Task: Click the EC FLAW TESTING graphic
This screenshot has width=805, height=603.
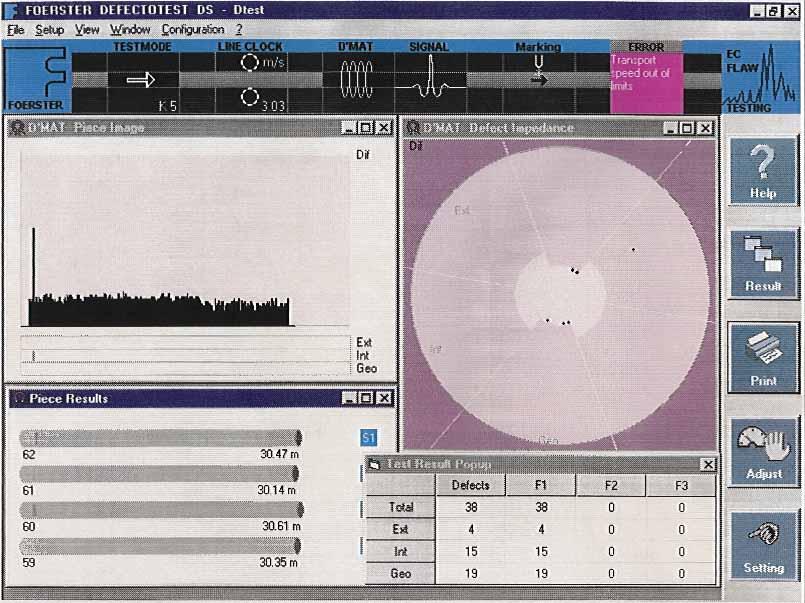Action: (760, 77)
